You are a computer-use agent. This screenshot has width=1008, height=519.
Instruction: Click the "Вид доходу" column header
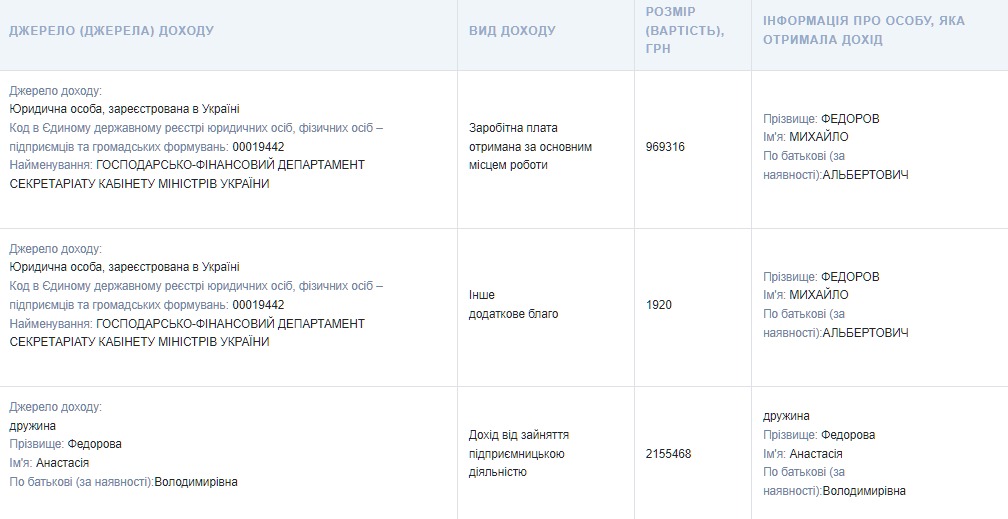coord(512,31)
